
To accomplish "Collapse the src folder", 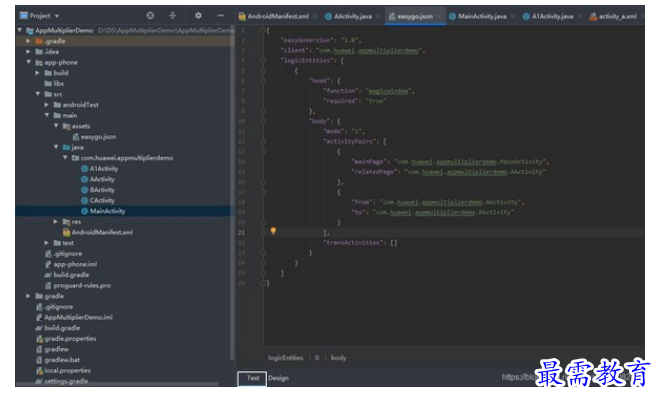I will [x=38, y=94].
